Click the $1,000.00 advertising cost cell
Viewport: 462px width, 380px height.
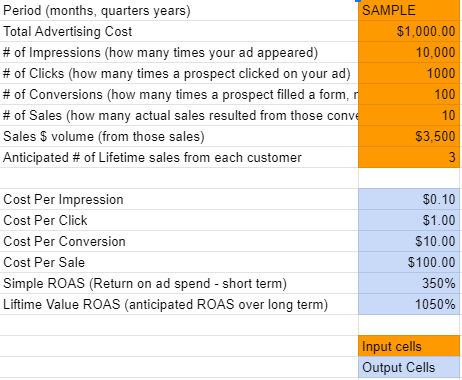coord(409,31)
